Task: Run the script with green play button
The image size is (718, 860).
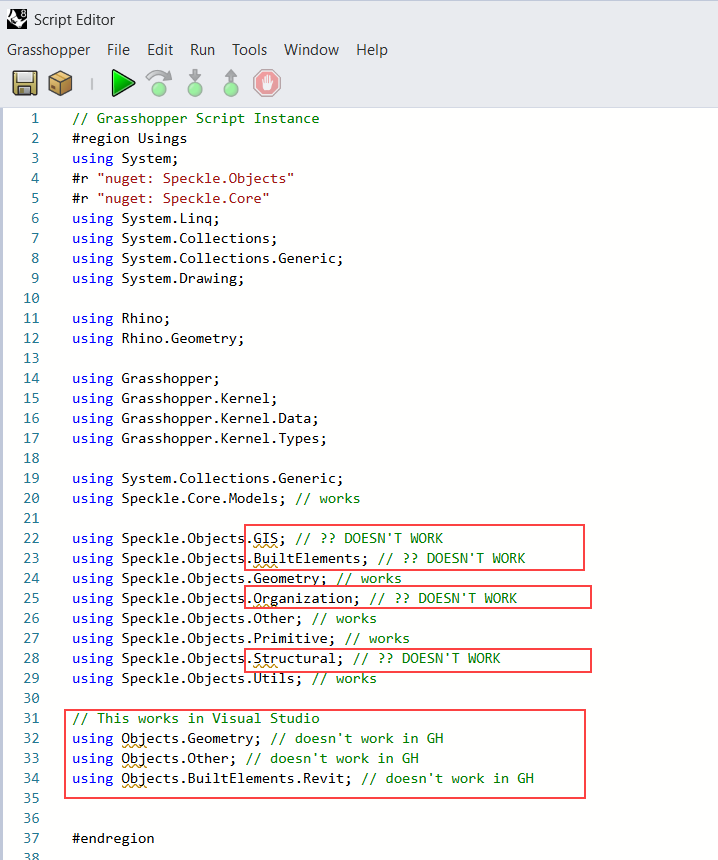Action: click(123, 83)
